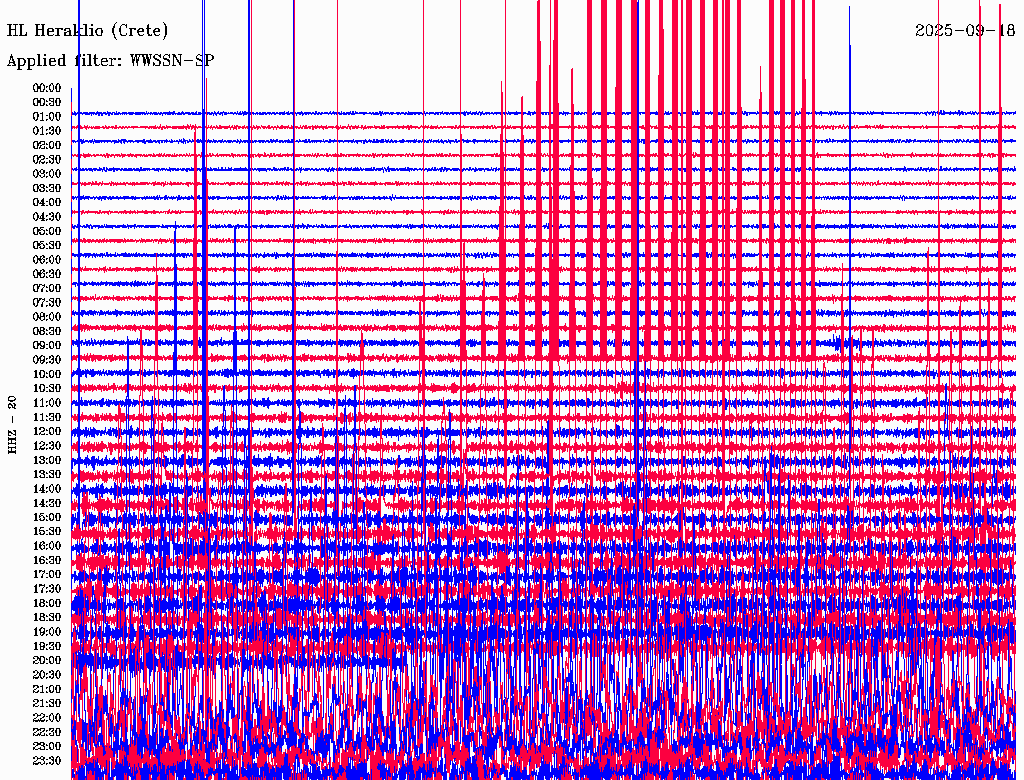Click the '14:30' time label
Screen dimensions: 1024x780
click(47, 503)
